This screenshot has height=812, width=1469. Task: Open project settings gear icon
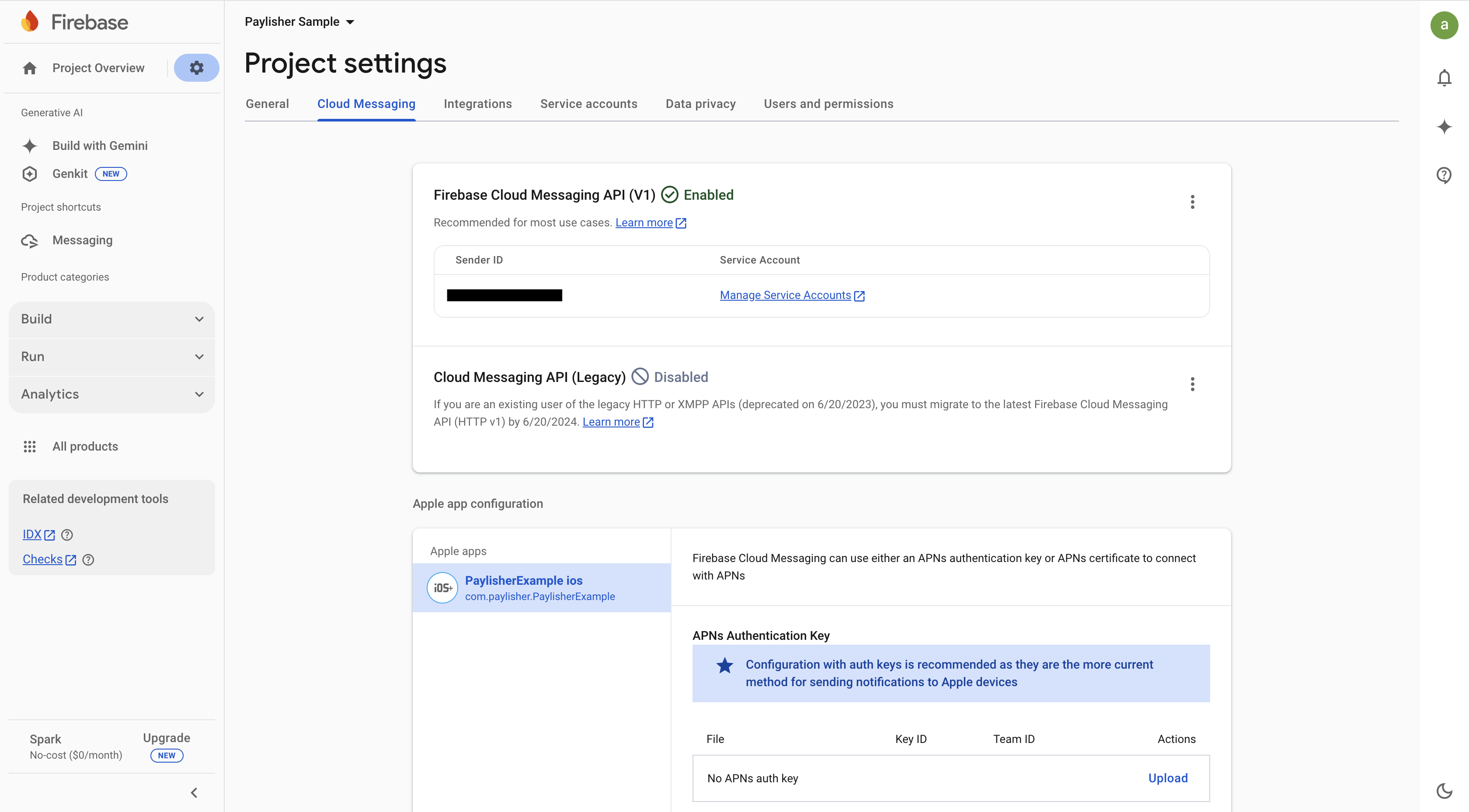(196, 68)
